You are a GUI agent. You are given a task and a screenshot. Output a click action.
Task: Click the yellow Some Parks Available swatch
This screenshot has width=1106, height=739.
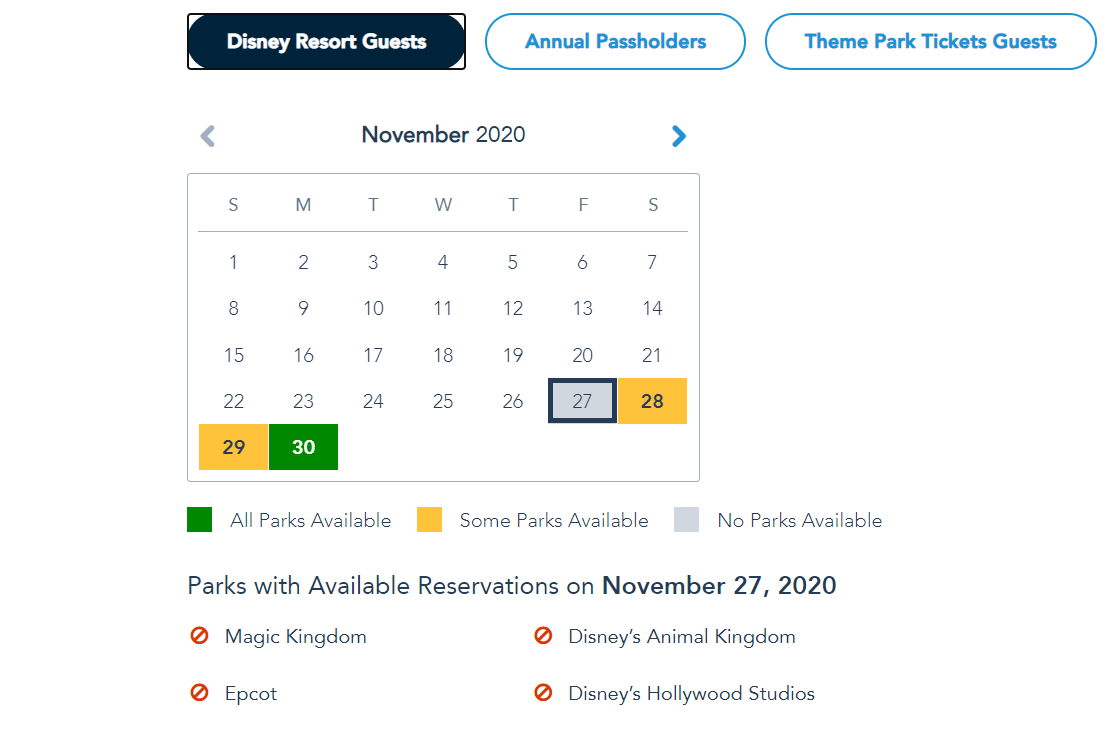click(429, 520)
